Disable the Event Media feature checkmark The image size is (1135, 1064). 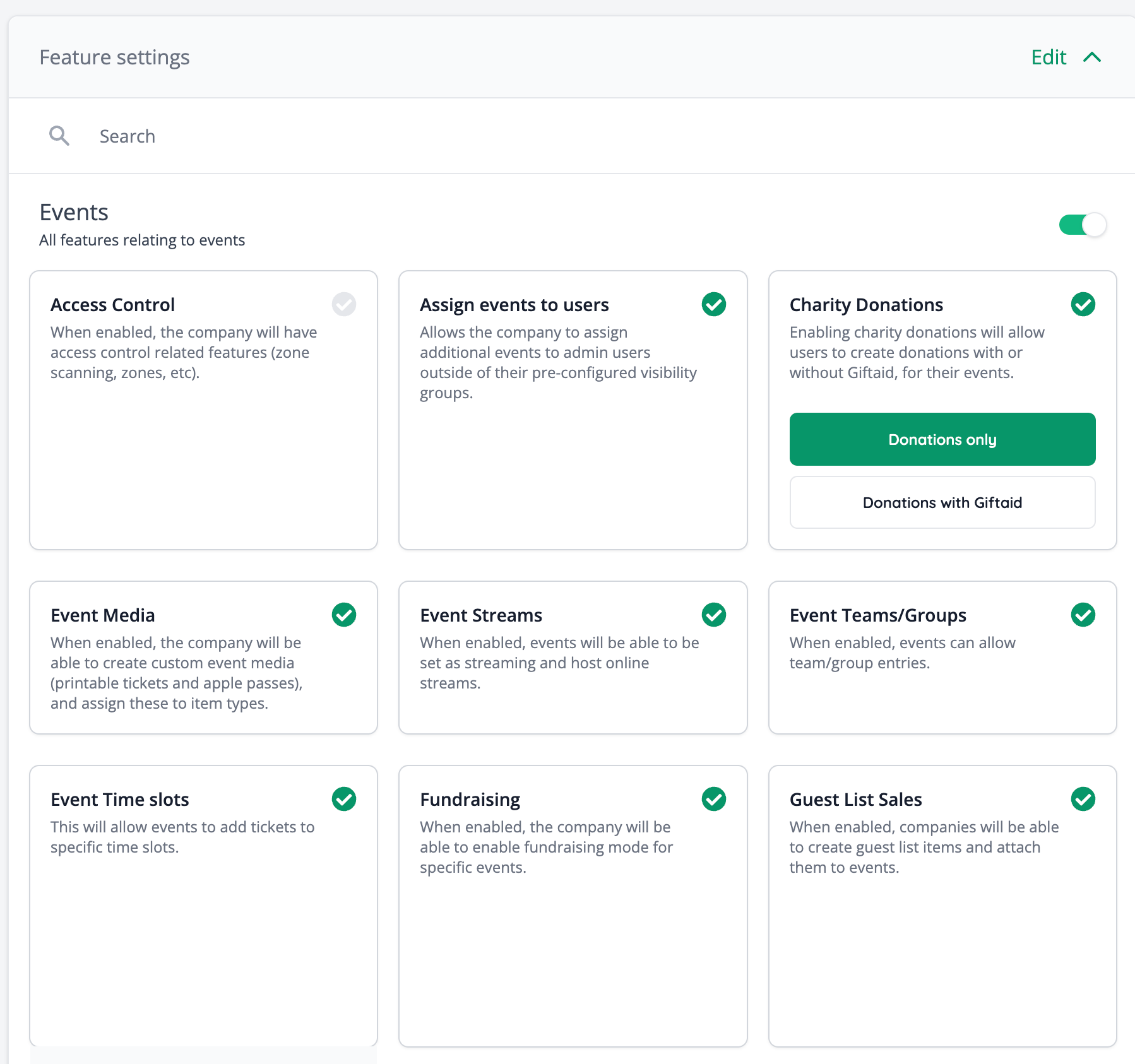pos(343,615)
